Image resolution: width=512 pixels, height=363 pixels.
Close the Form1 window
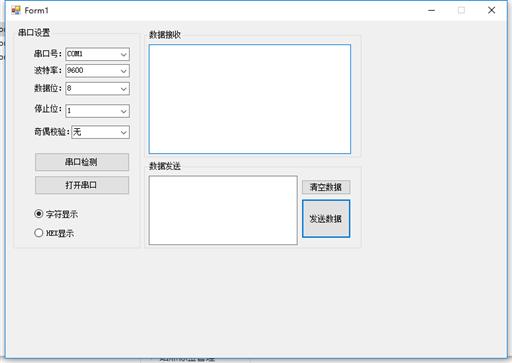click(x=491, y=10)
